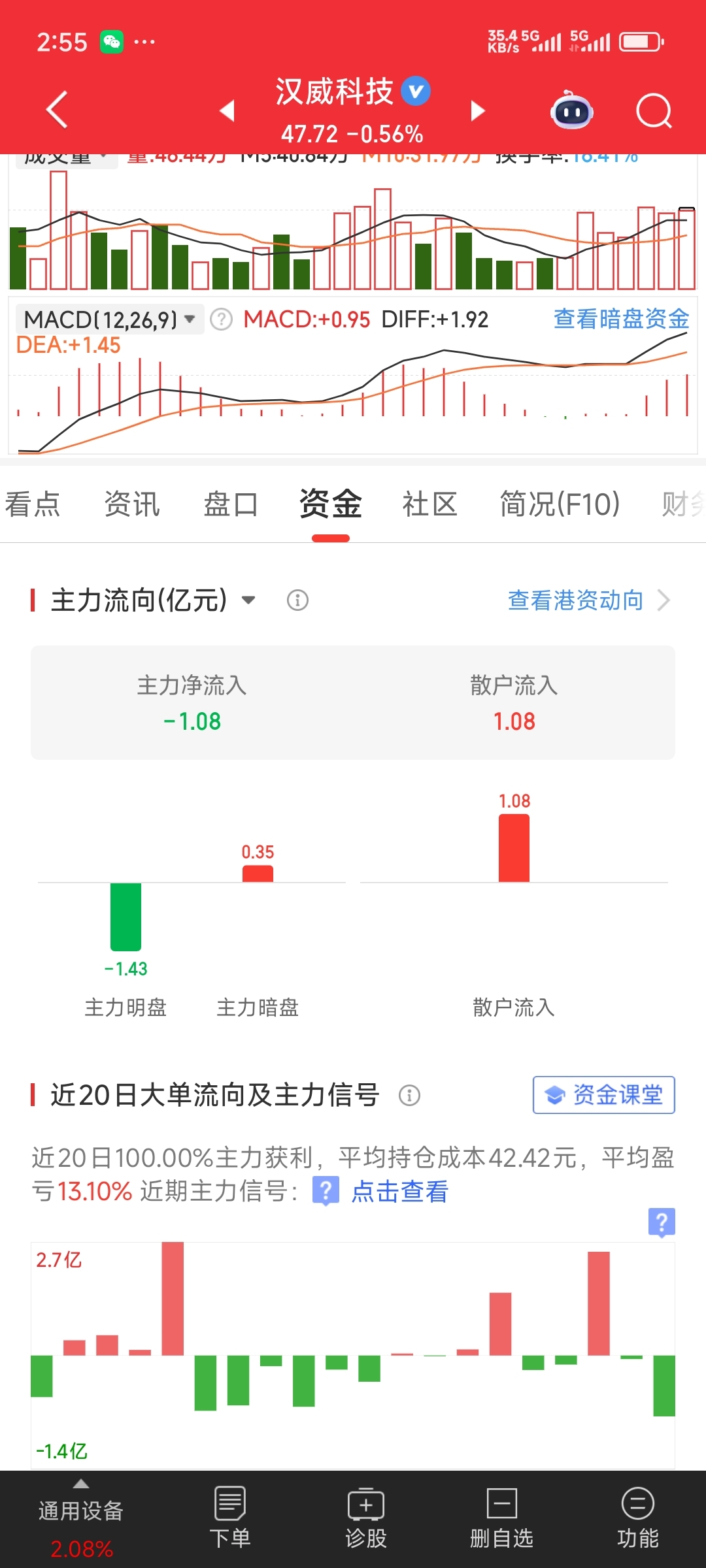Tap the back arrow icon
The image size is (706, 1568).
tap(58, 109)
